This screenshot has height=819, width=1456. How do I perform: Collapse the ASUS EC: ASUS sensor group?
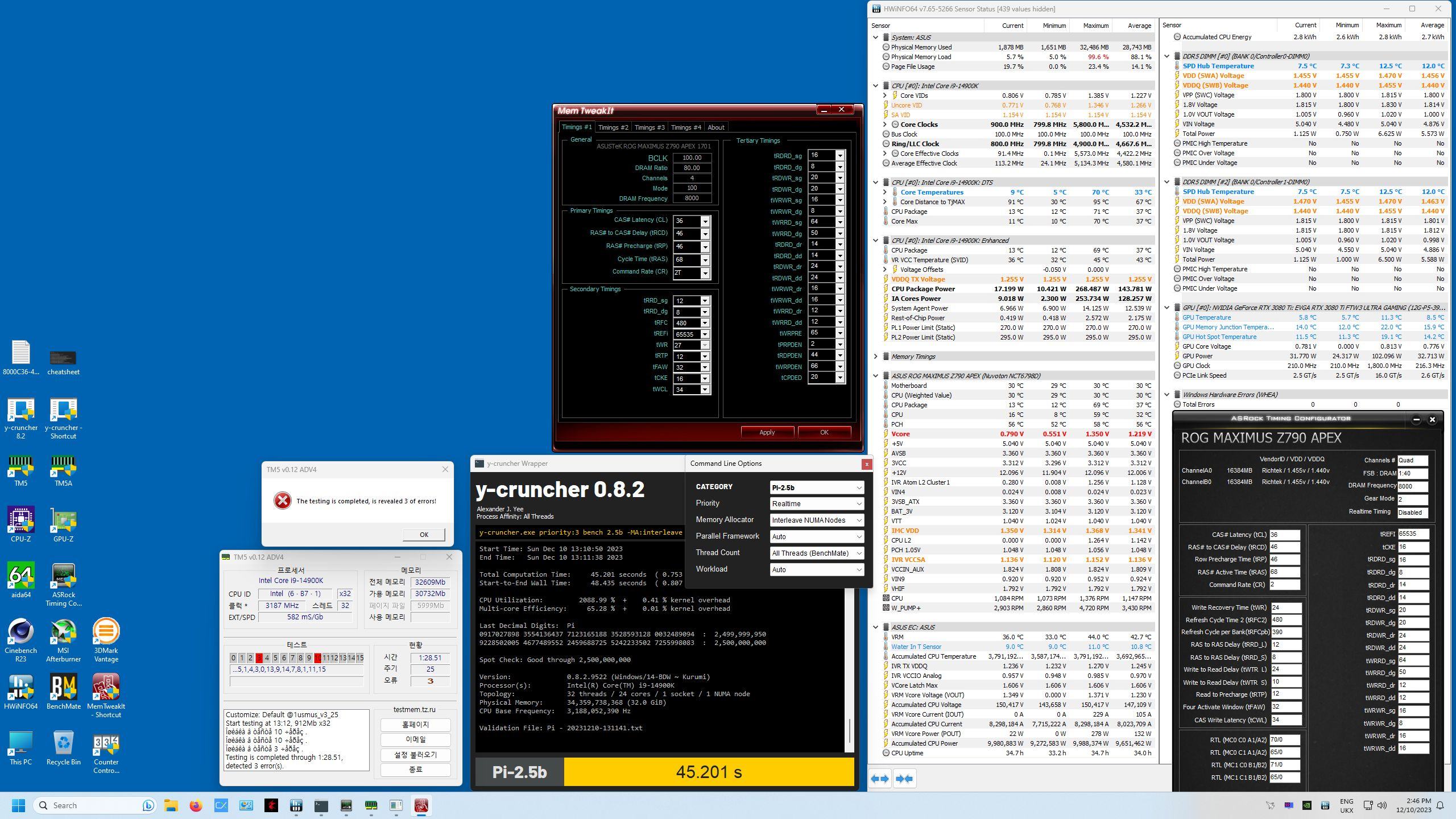(x=876, y=627)
